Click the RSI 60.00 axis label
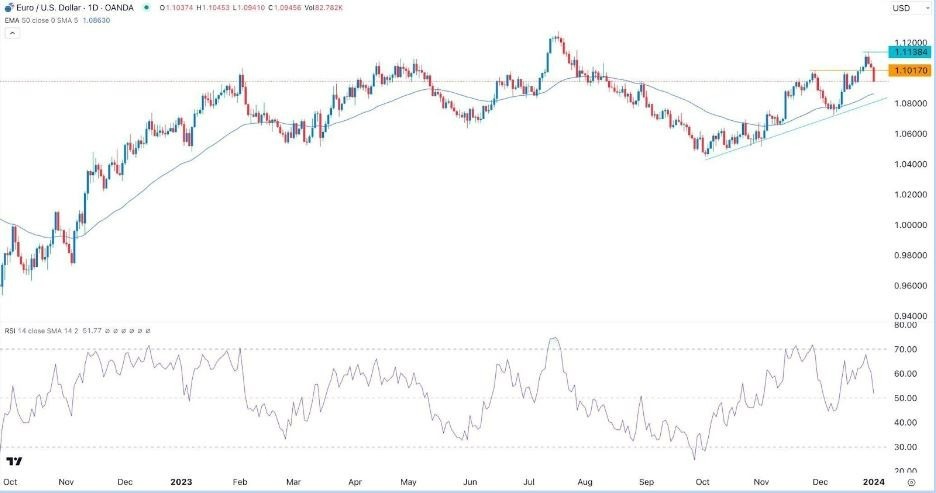Image resolution: width=936 pixels, height=493 pixels. pos(906,374)
